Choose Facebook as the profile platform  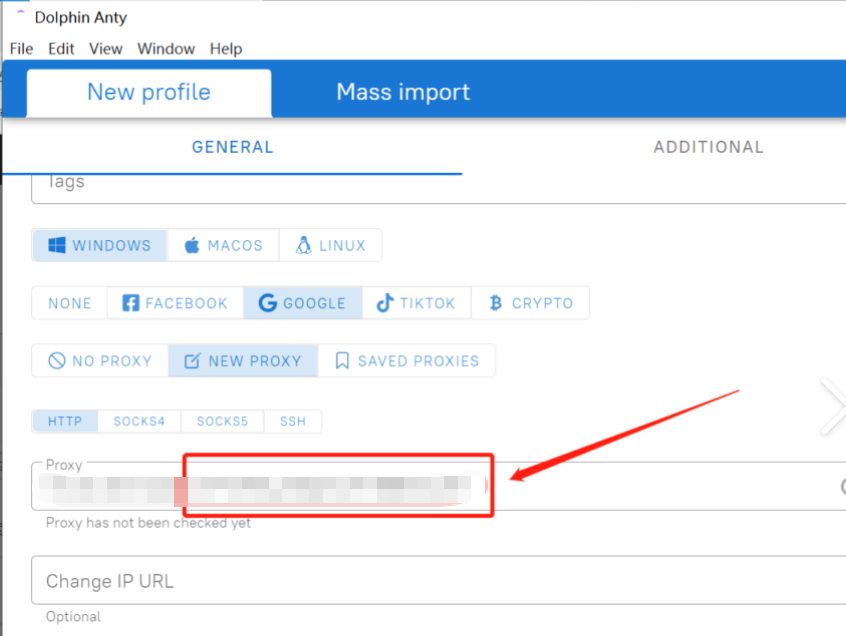175,303
